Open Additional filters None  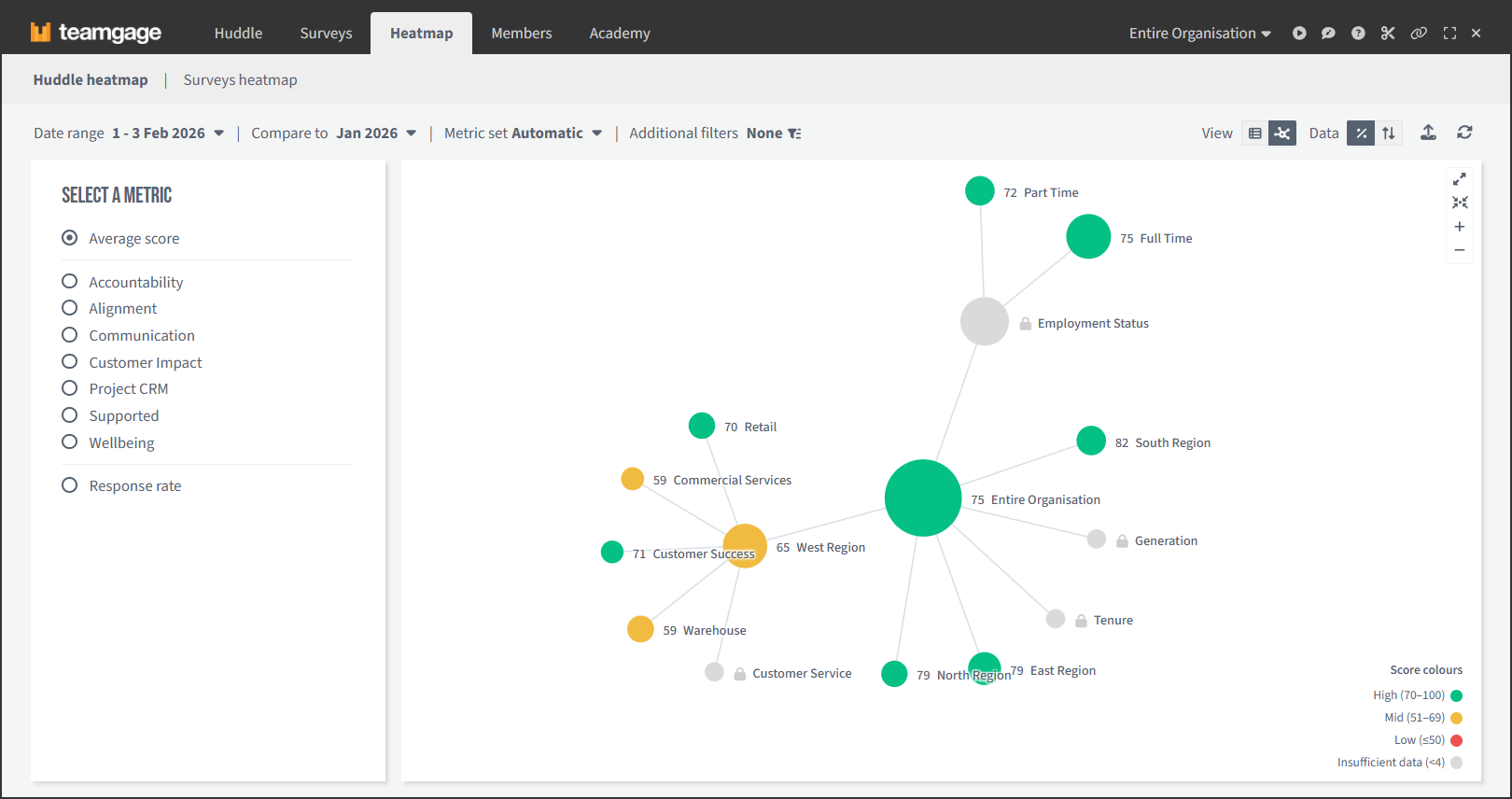(715, 133)
